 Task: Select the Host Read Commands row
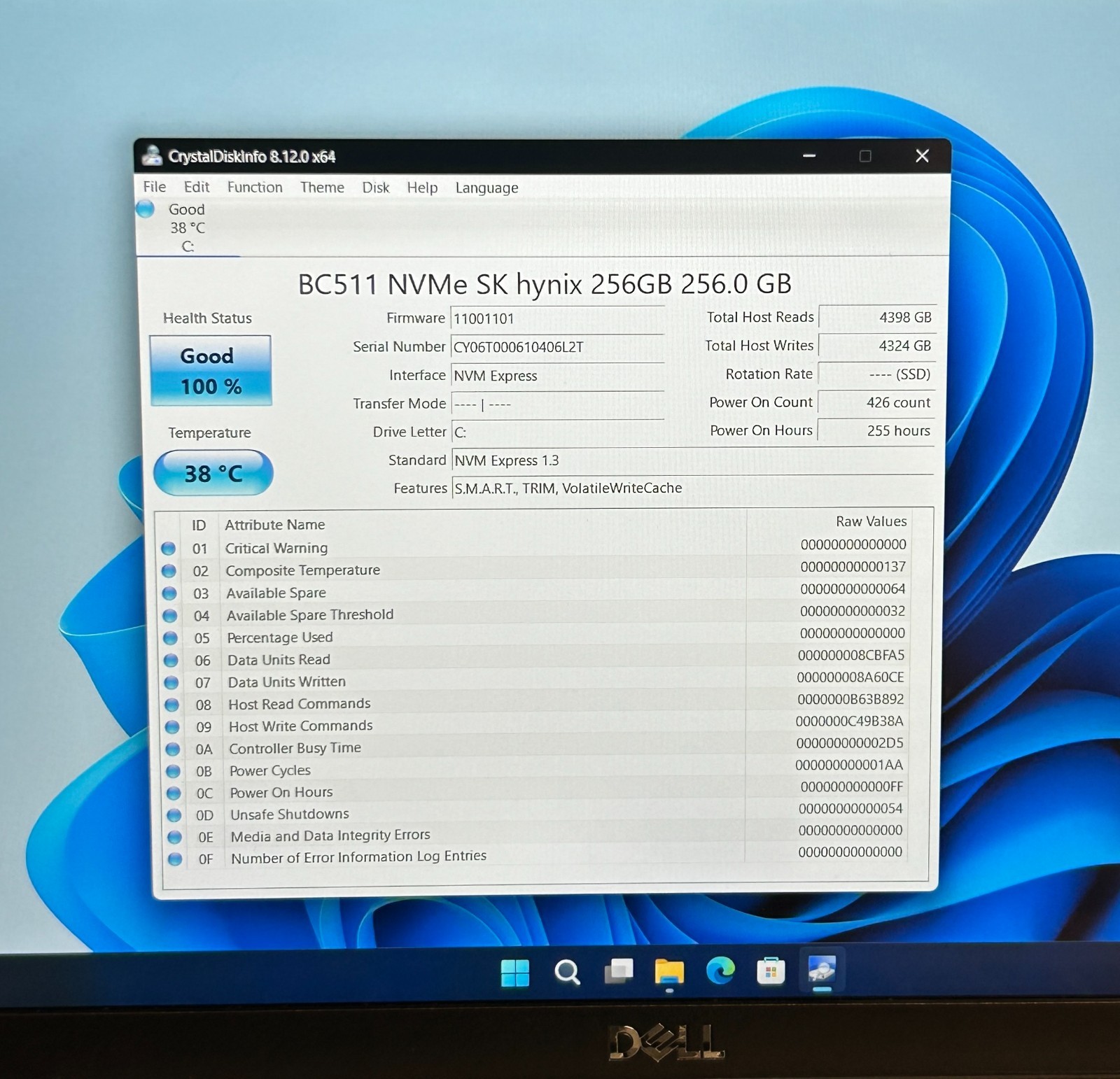coord(535,702)
